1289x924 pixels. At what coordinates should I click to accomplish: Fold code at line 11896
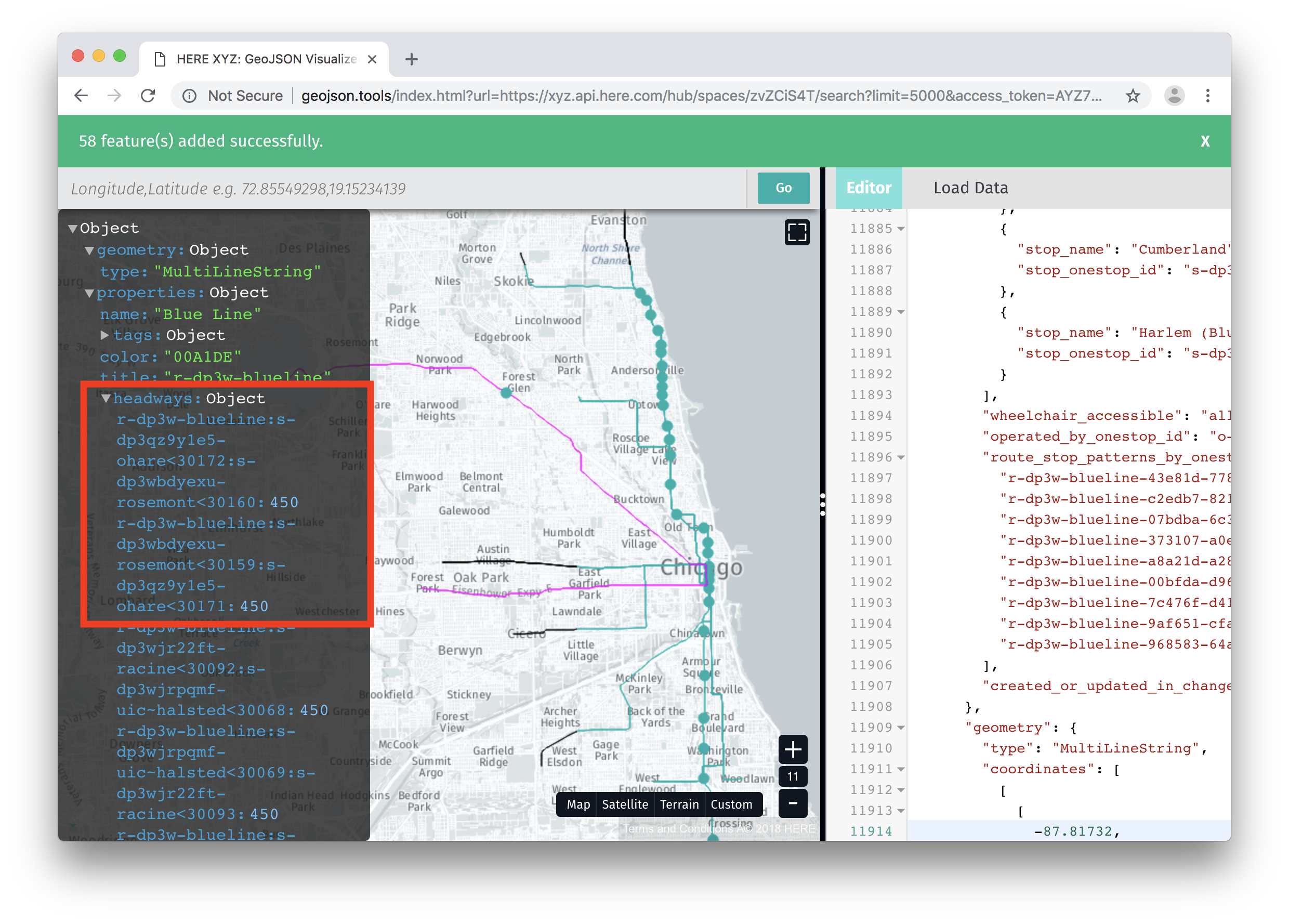901,457
